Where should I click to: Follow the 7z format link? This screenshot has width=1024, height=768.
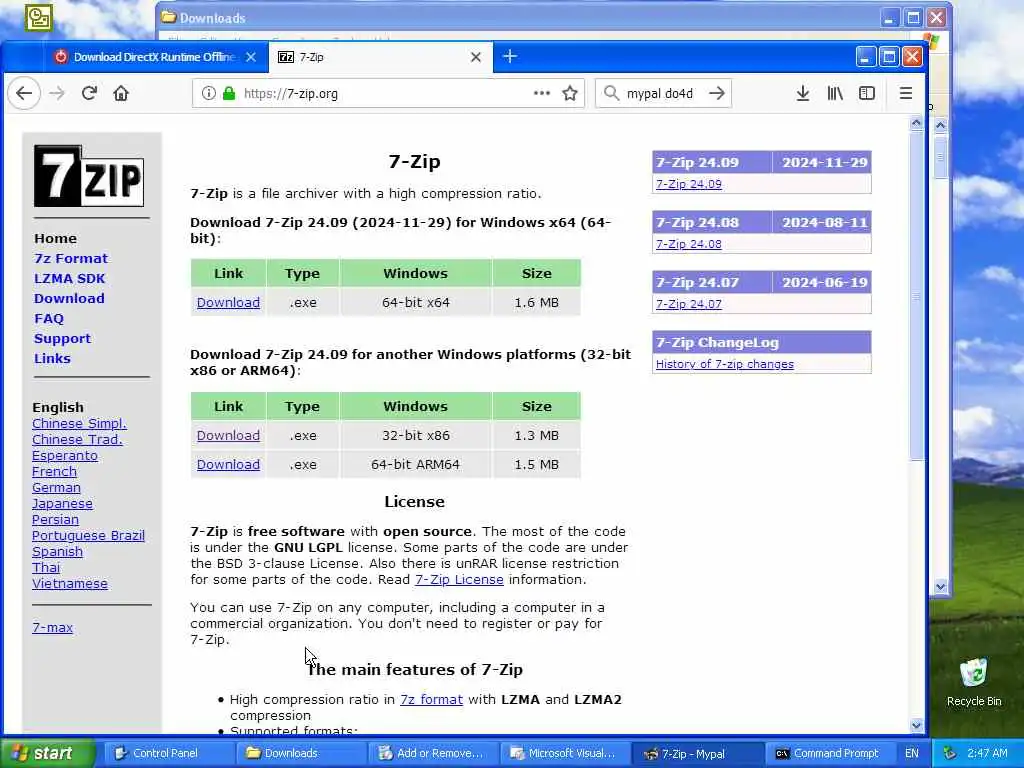coord(431,699)
